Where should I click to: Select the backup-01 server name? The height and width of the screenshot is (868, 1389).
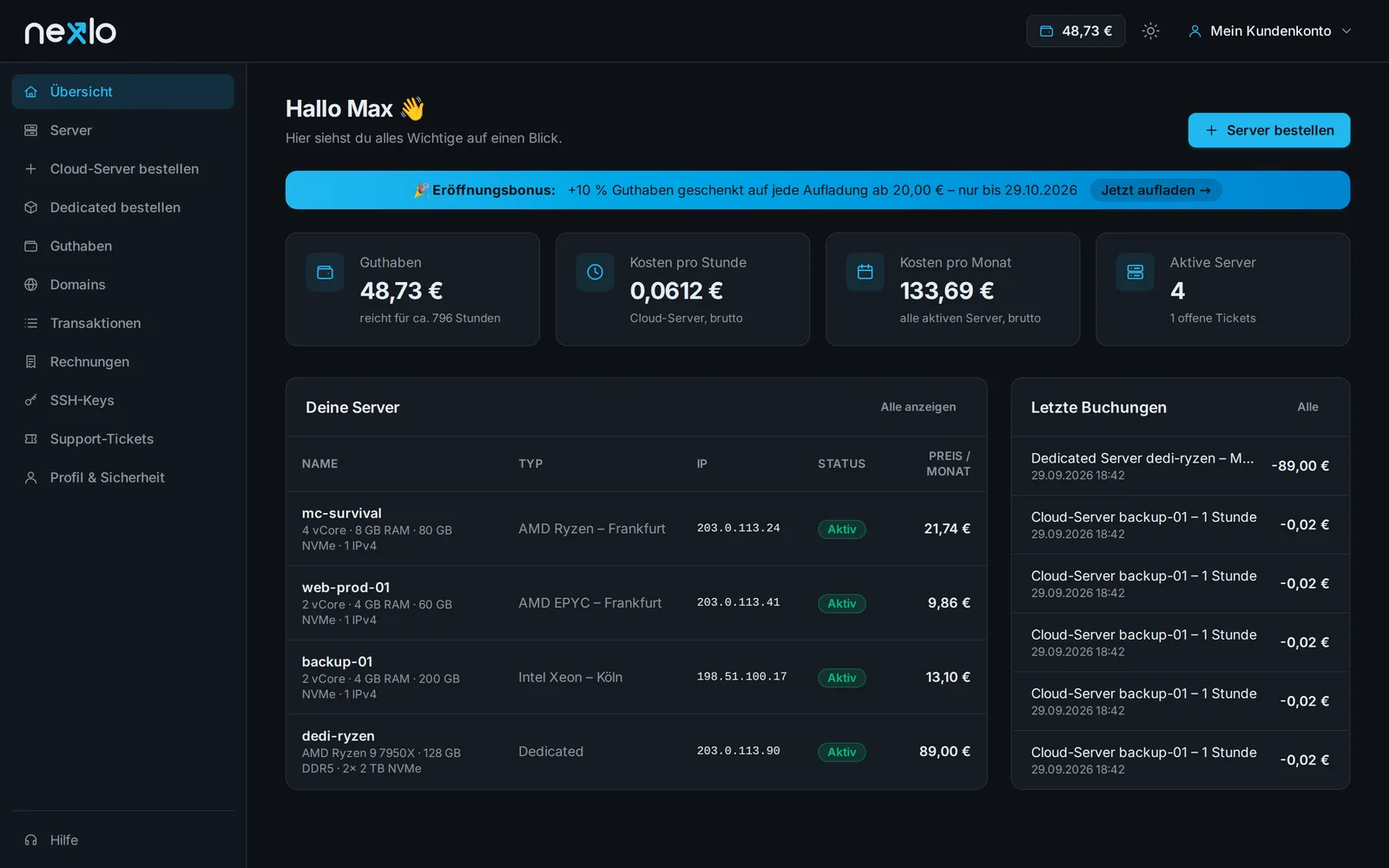coord(337,662)
